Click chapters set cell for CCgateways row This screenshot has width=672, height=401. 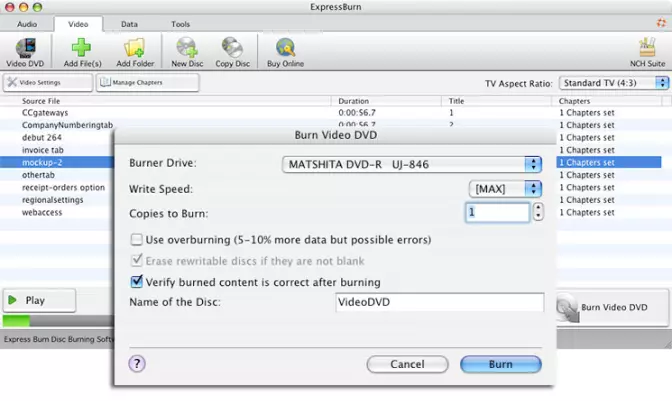(x=587, y=113)
